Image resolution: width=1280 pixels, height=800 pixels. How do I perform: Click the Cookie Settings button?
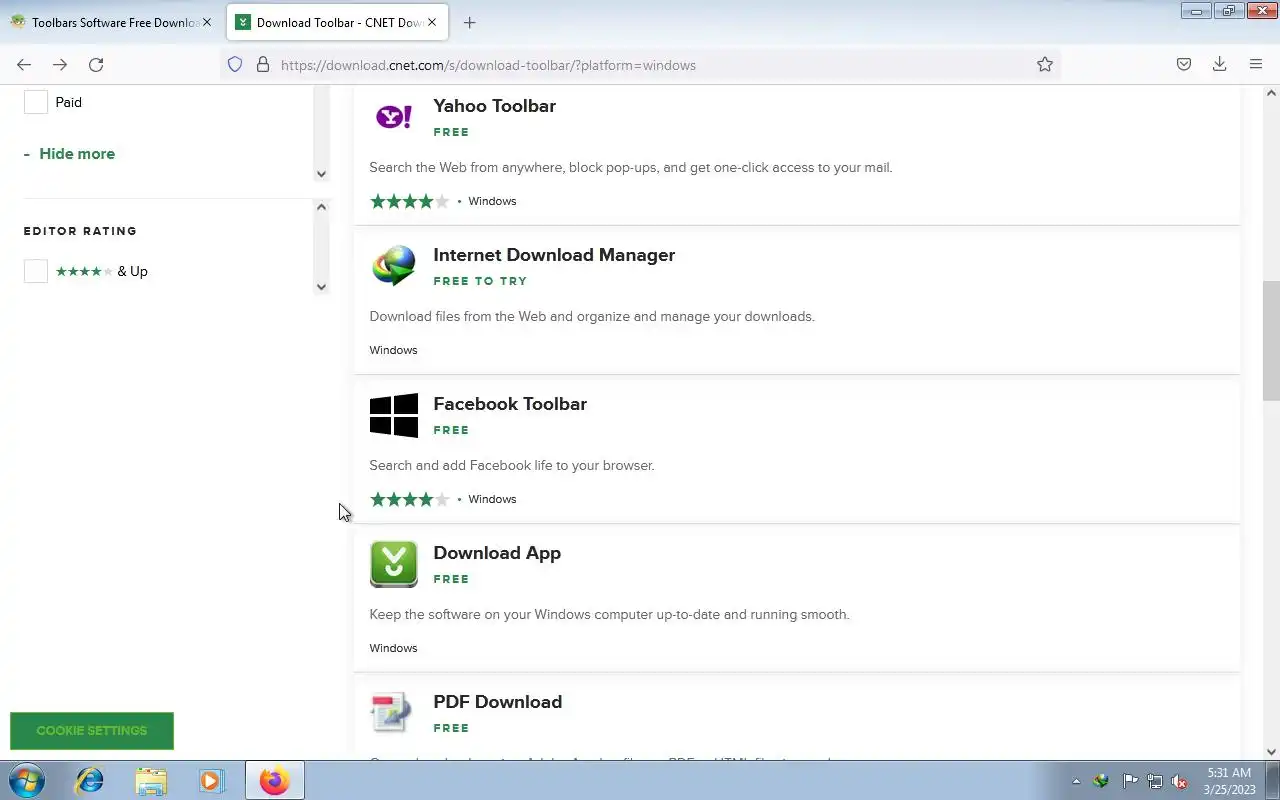[x=92, y=731]
